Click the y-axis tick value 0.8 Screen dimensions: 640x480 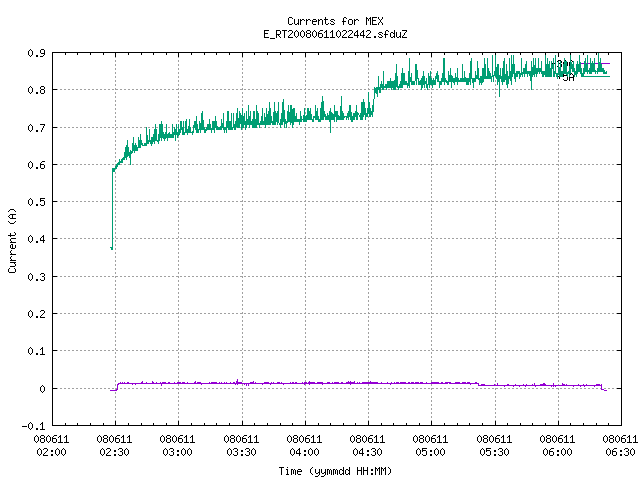pos(36,90)
